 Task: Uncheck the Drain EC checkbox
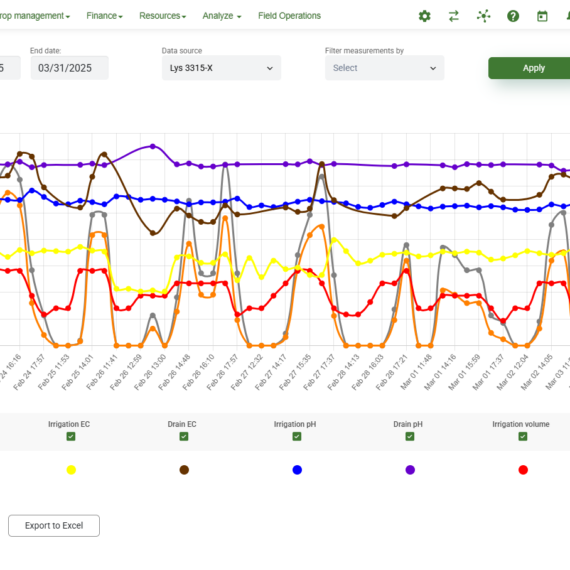click(x=184, y=436)
